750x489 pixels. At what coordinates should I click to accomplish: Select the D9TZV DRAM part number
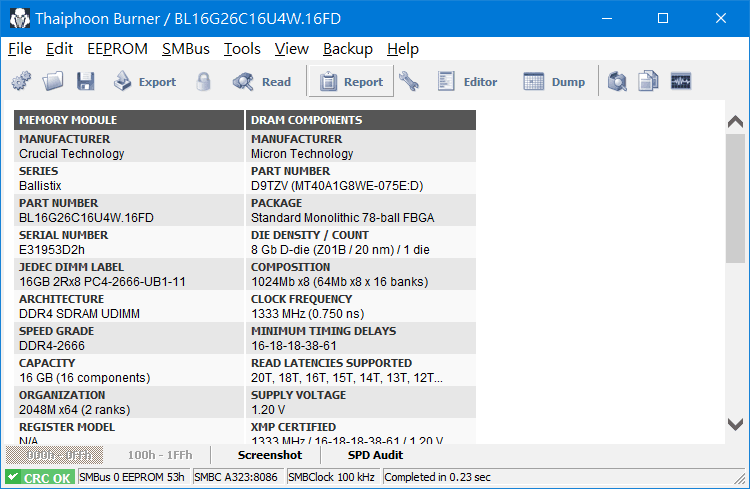[x=337, y=186]
